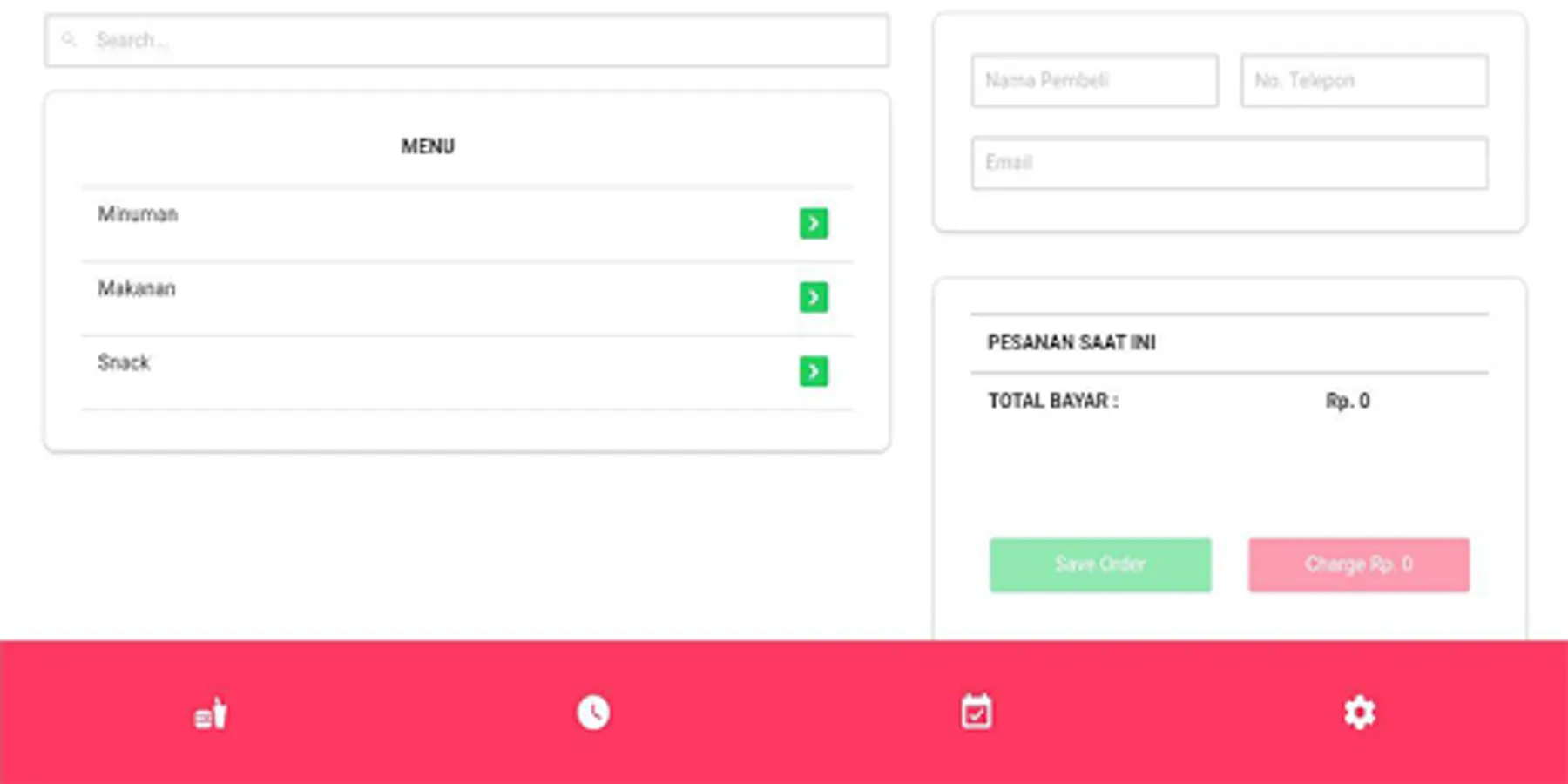The image size is (1568, 784).
Task: Open the calendar checkmark icon in bottom bar
Action: pyautogui.click(x=977, y=712)
